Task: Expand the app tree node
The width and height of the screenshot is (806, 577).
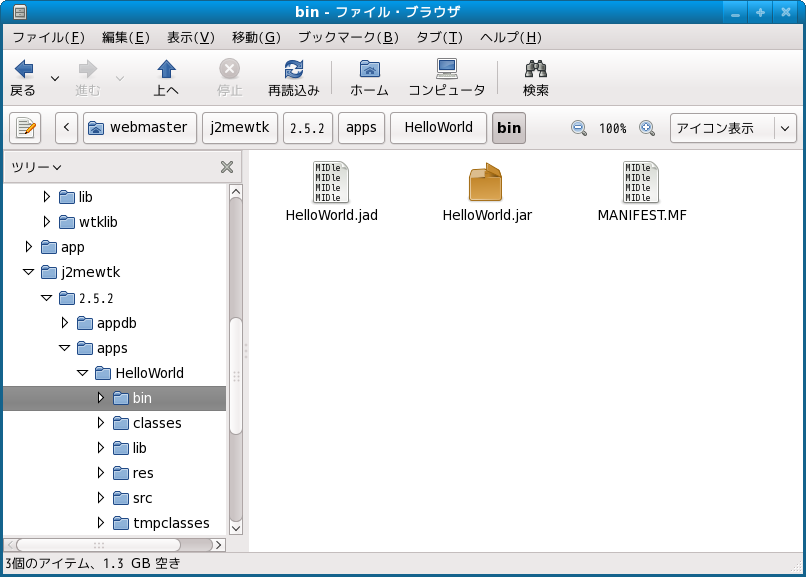Action: [x=28, y=247]
